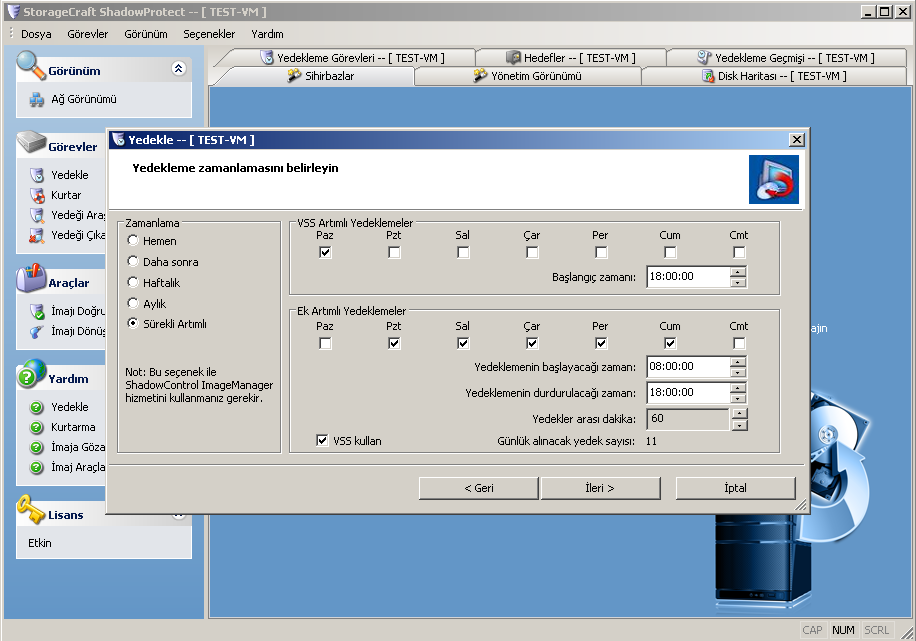Click the Yedekleme Görevleri tab icon
The width and height of the screenshot is (916, 641).
(x=267, y=57)
